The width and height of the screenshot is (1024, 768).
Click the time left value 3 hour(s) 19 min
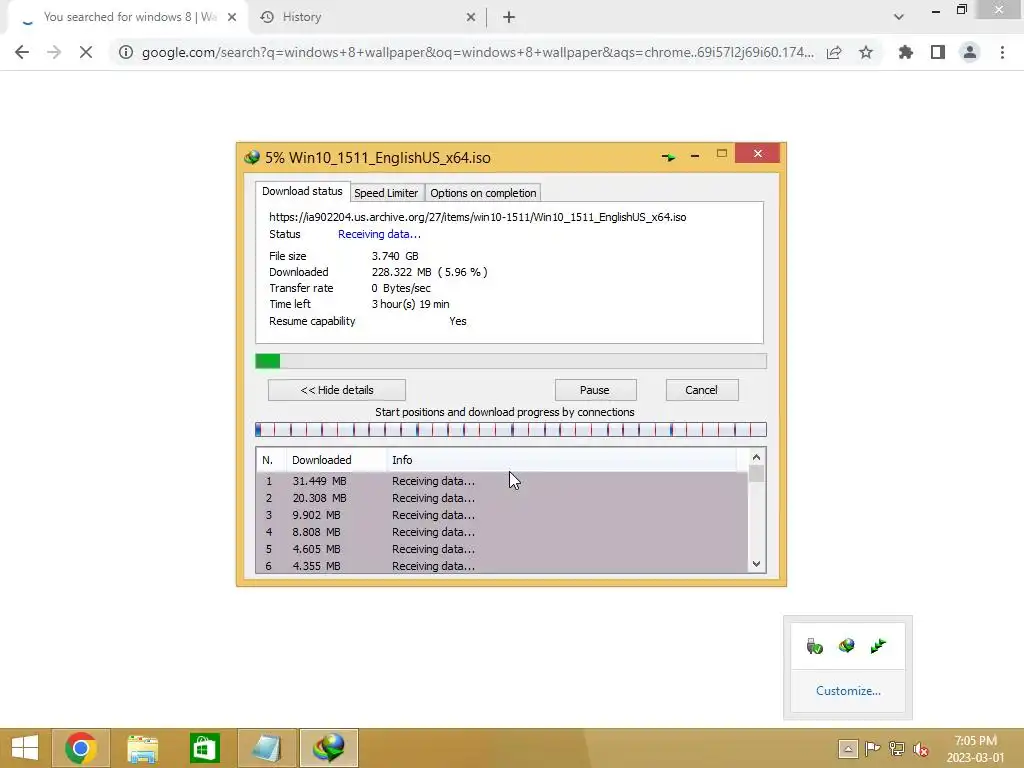[411, 304]
